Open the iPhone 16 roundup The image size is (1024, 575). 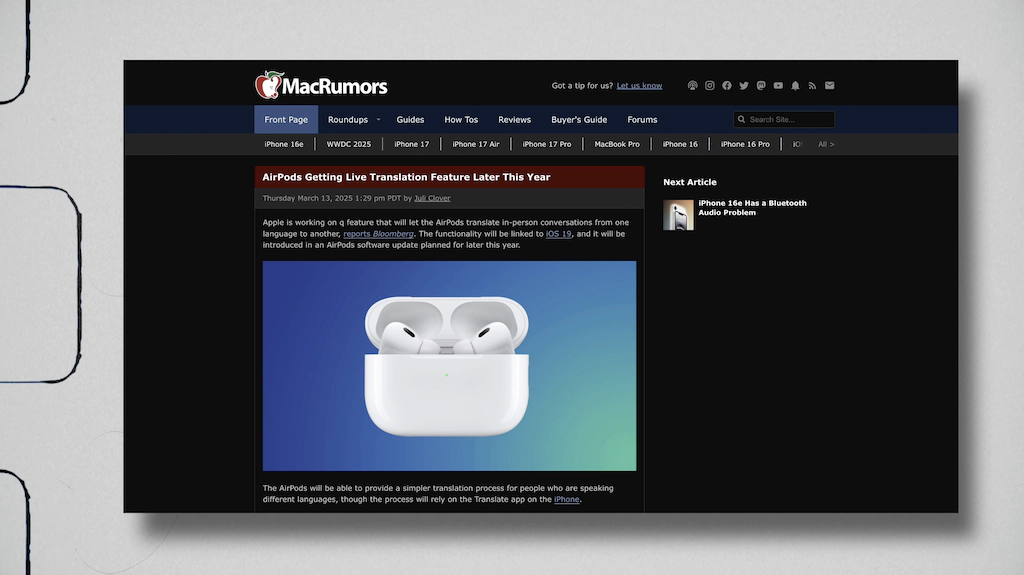pos(680,144)
